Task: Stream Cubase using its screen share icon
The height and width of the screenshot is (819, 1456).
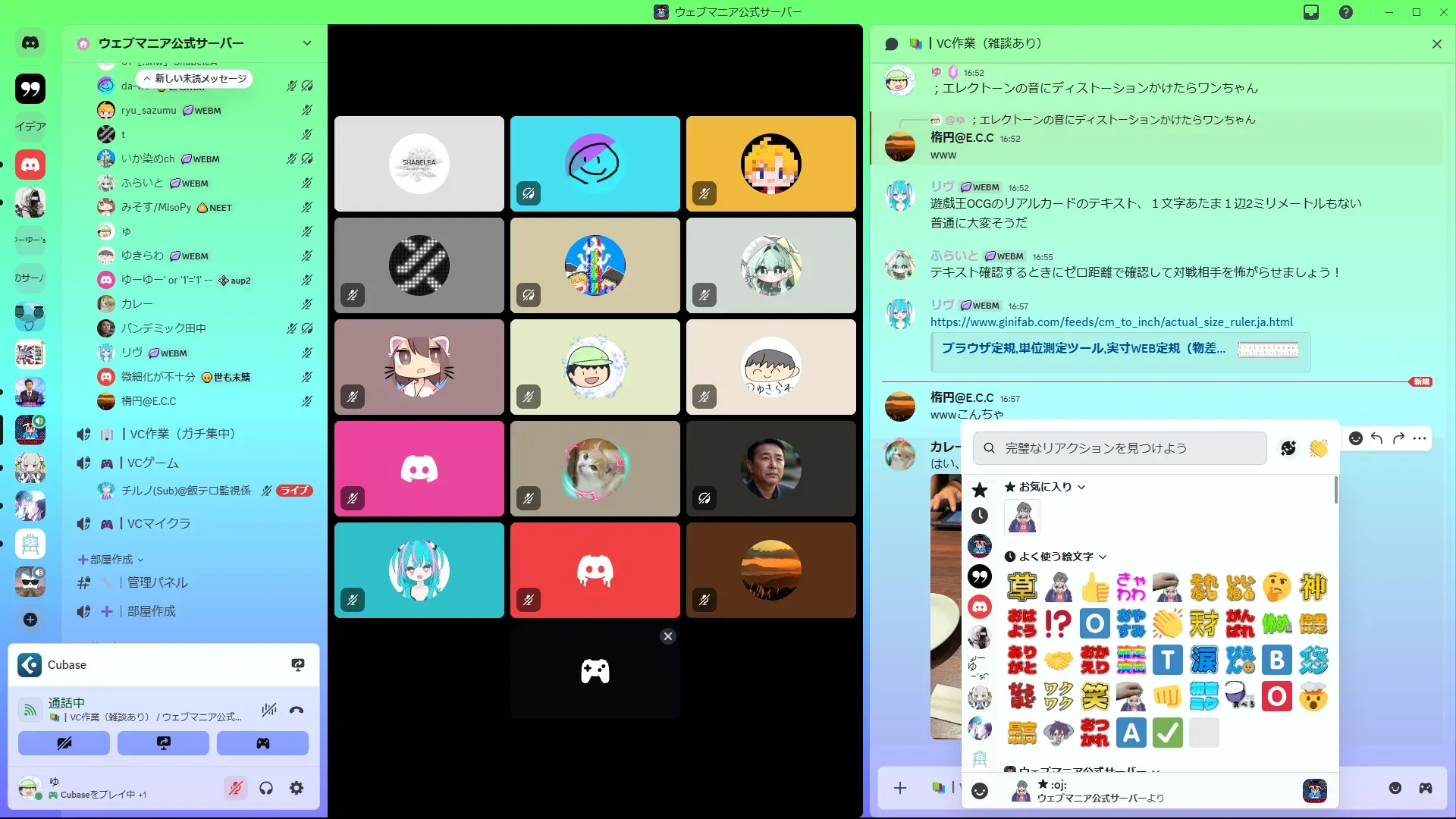Action: [298, 665]
